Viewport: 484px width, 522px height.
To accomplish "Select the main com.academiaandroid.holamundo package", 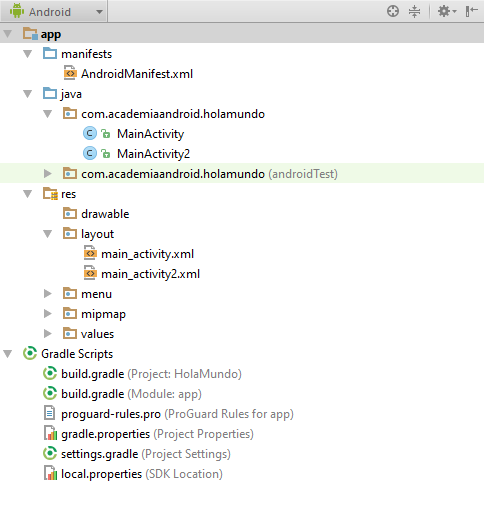I will pyautogui.click(x=173, y=114).
